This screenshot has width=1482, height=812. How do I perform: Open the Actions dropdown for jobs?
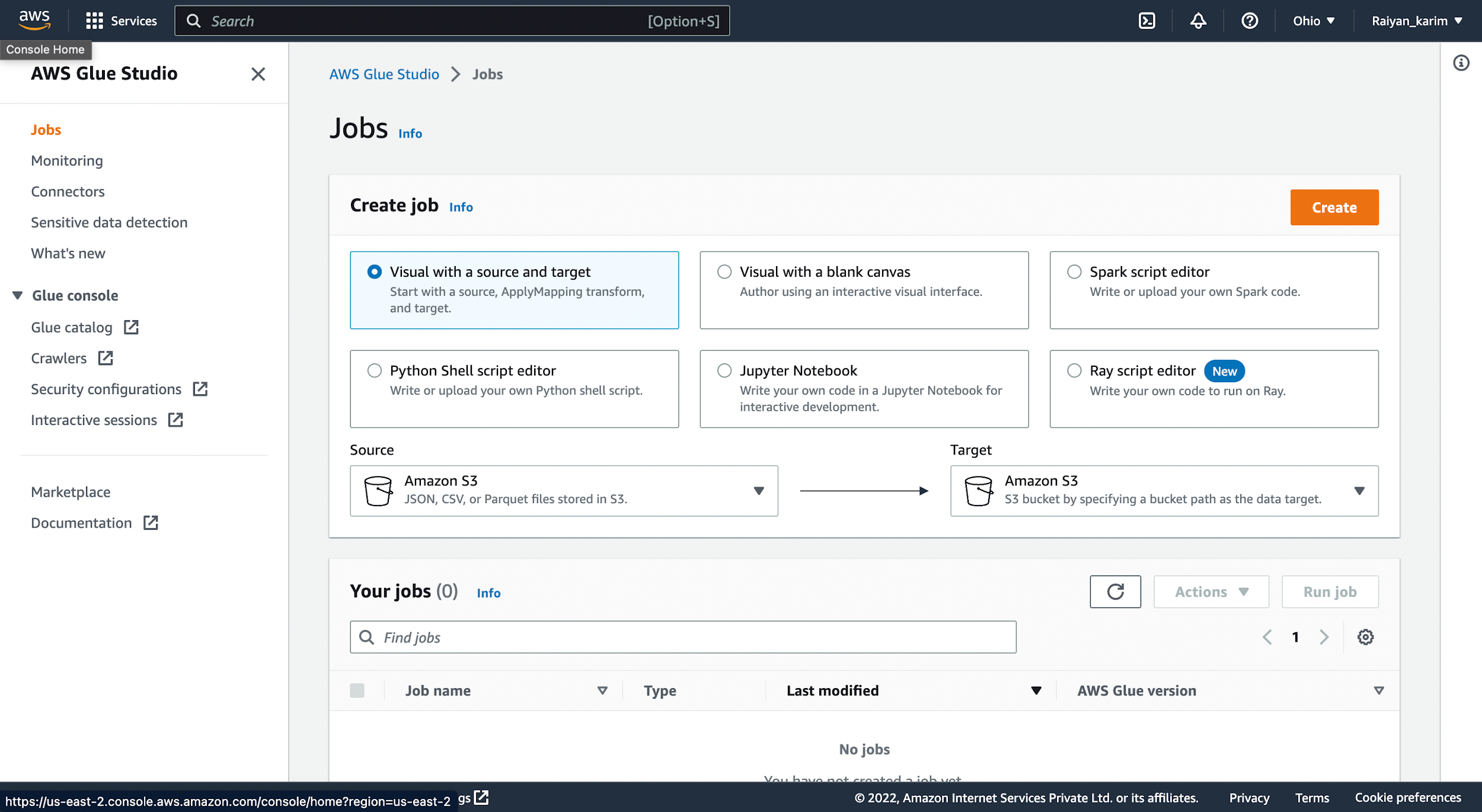(x=1211, y=592)
